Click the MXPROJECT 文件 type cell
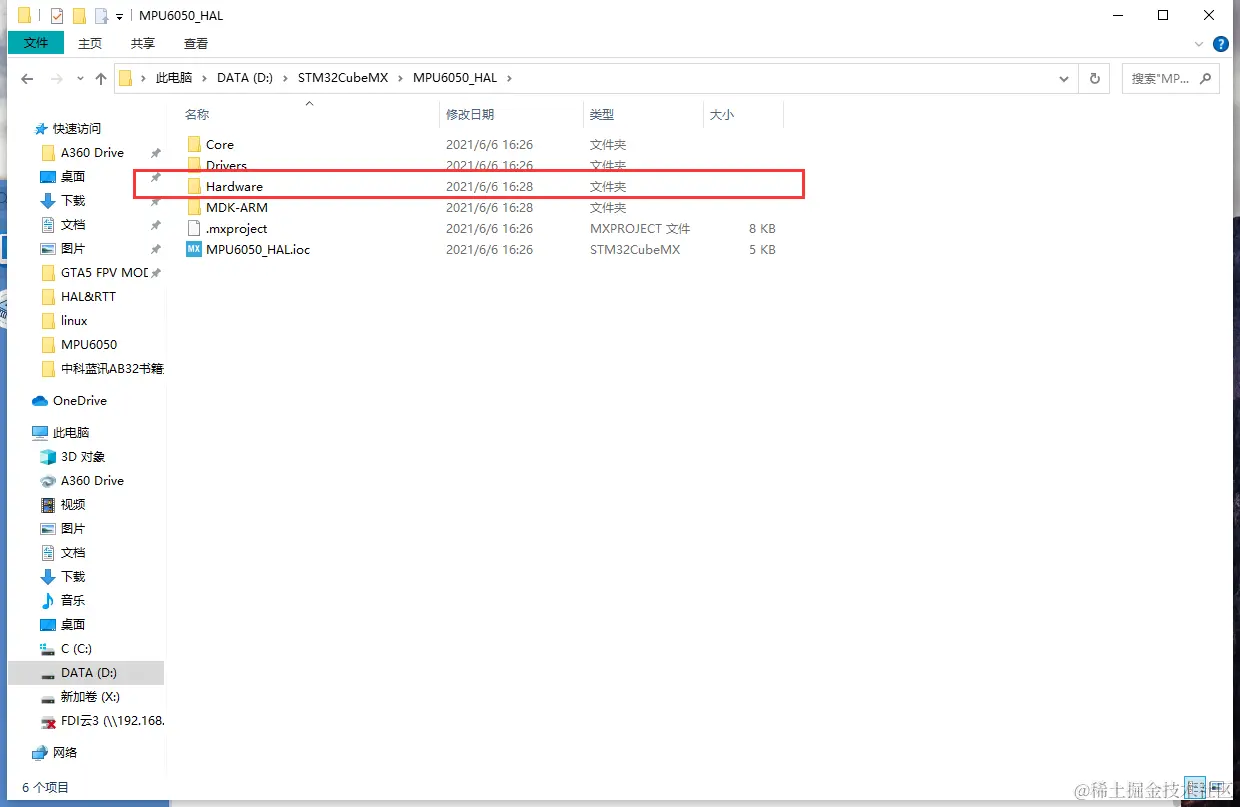 [640, 229]
